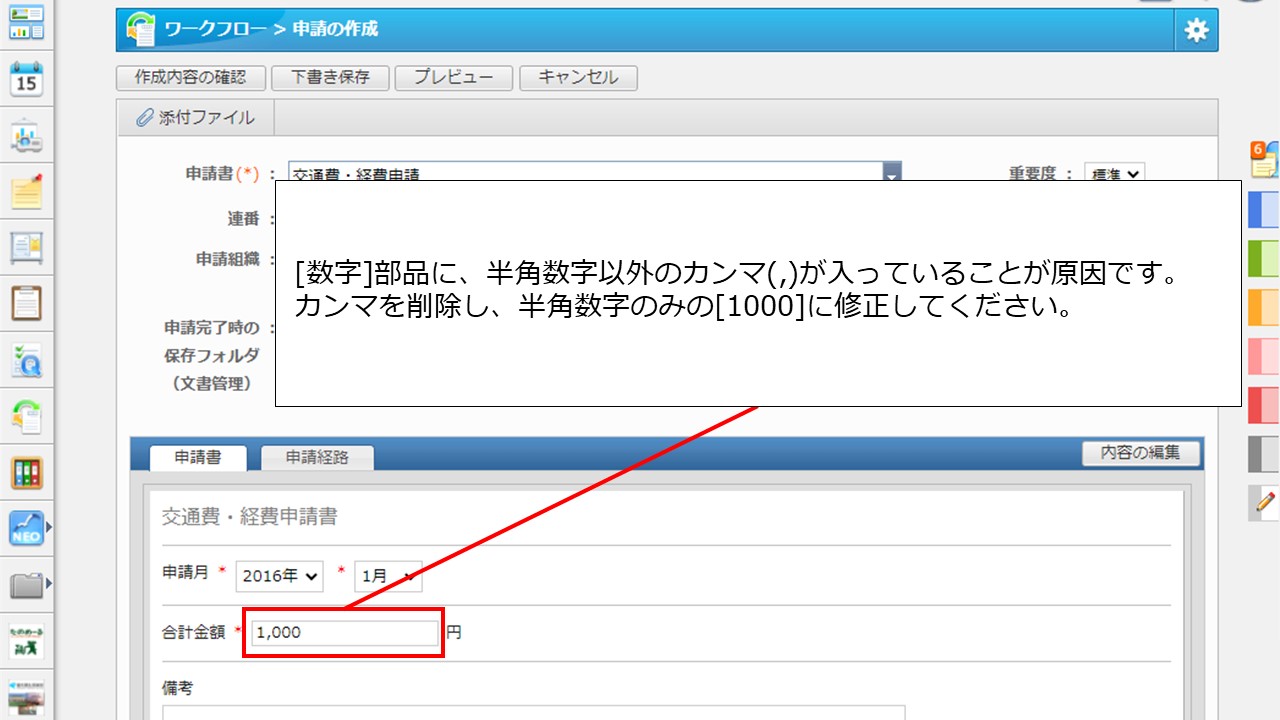This screenshot has width=1280, height=720.
Task: Open the workflow icon in sidebar
Action: pos(27,416)
